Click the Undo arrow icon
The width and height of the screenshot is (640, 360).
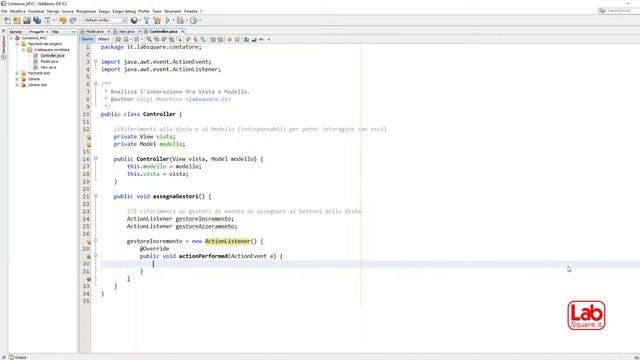62,20
